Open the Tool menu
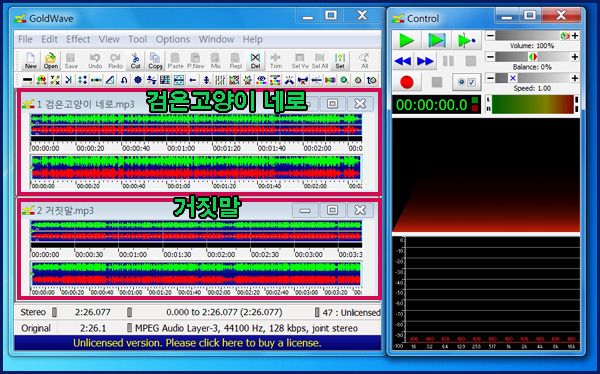Screen dimensions: 600x374 point(137,39)
